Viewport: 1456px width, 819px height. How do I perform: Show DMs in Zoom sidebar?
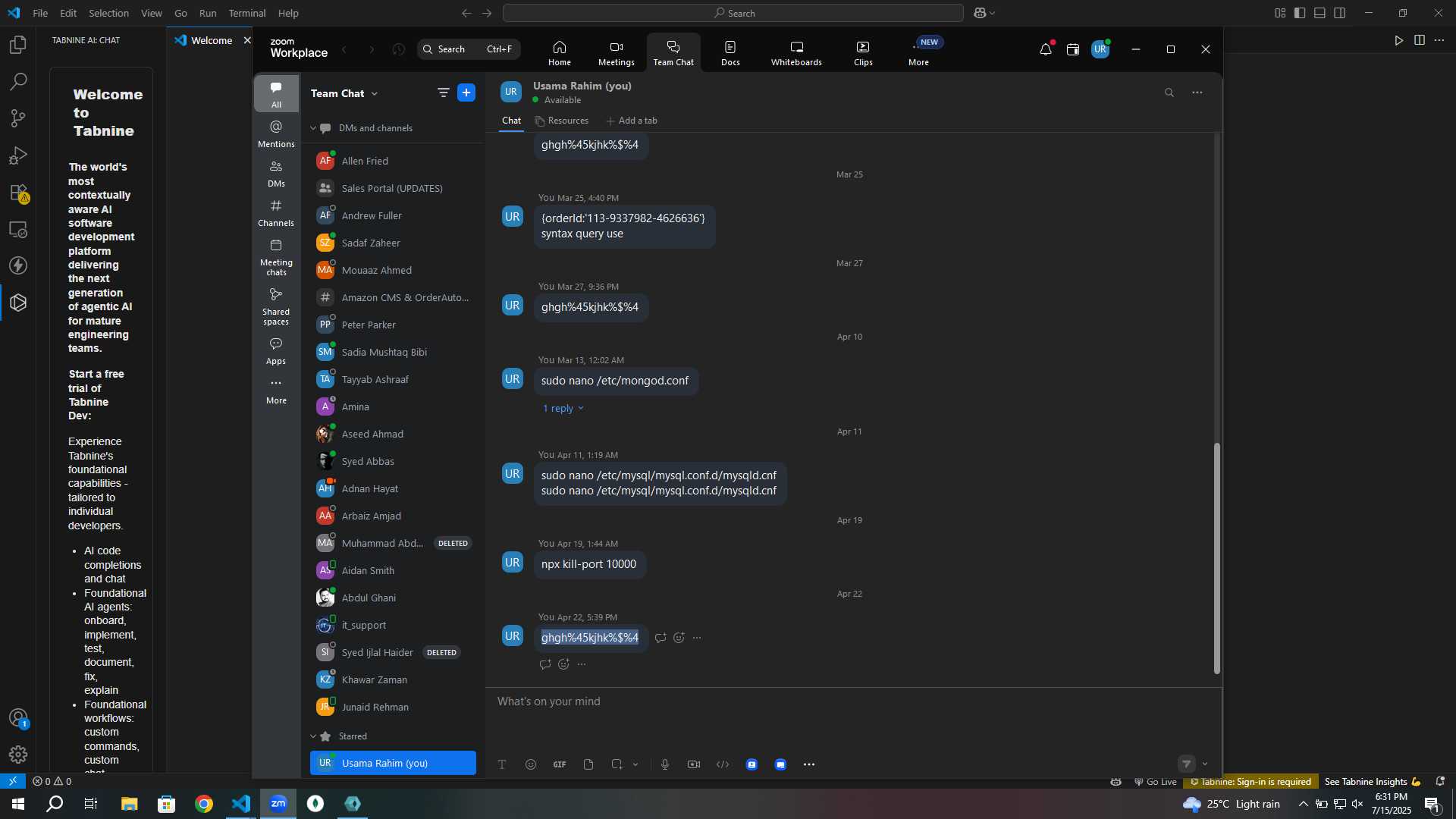276,174
